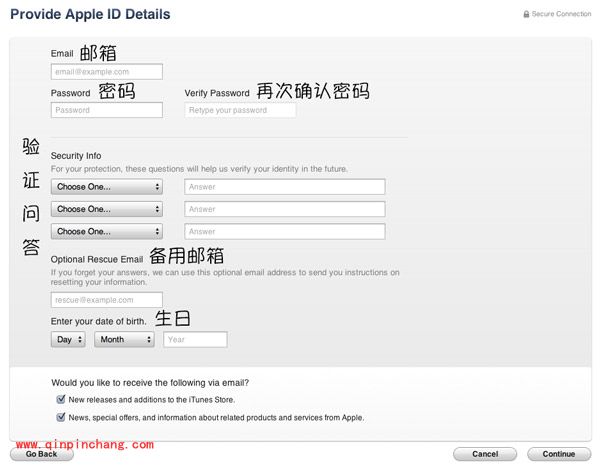Click the first security Answer field
Image resolution: width=600 pixels, height=466 pixels.
pos(285,187)
